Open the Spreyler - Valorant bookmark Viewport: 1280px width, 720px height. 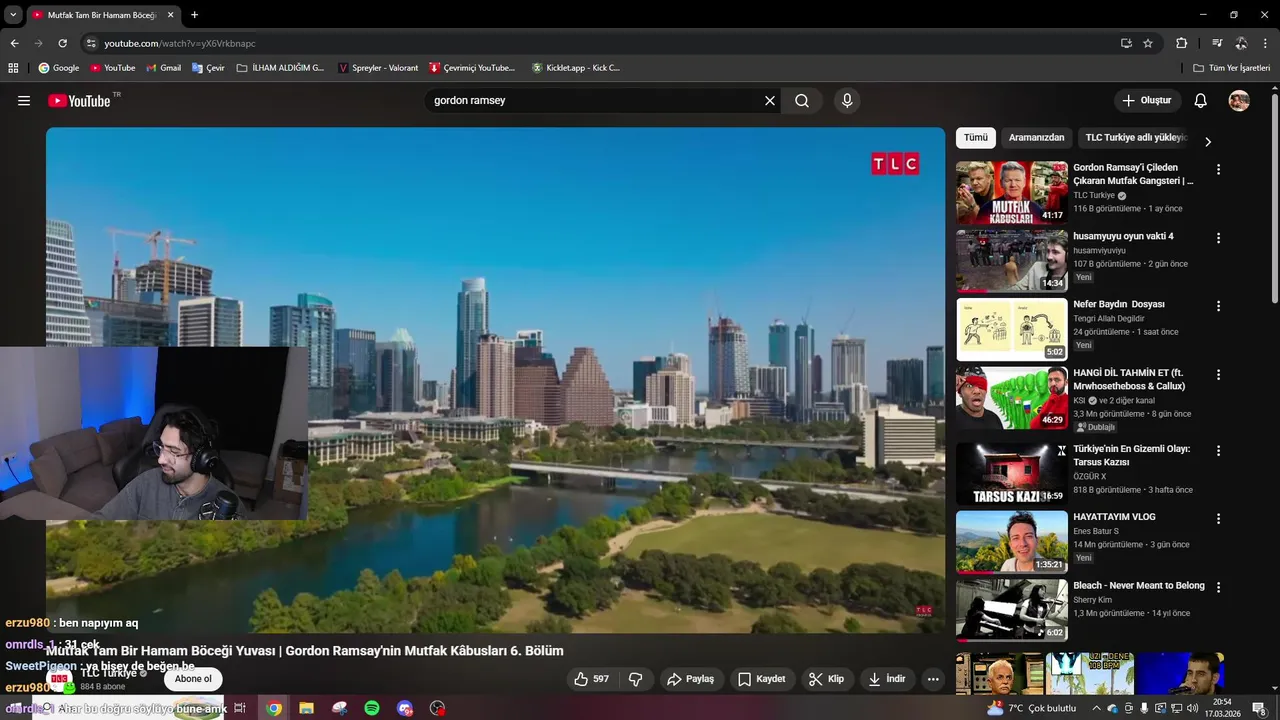378,68
